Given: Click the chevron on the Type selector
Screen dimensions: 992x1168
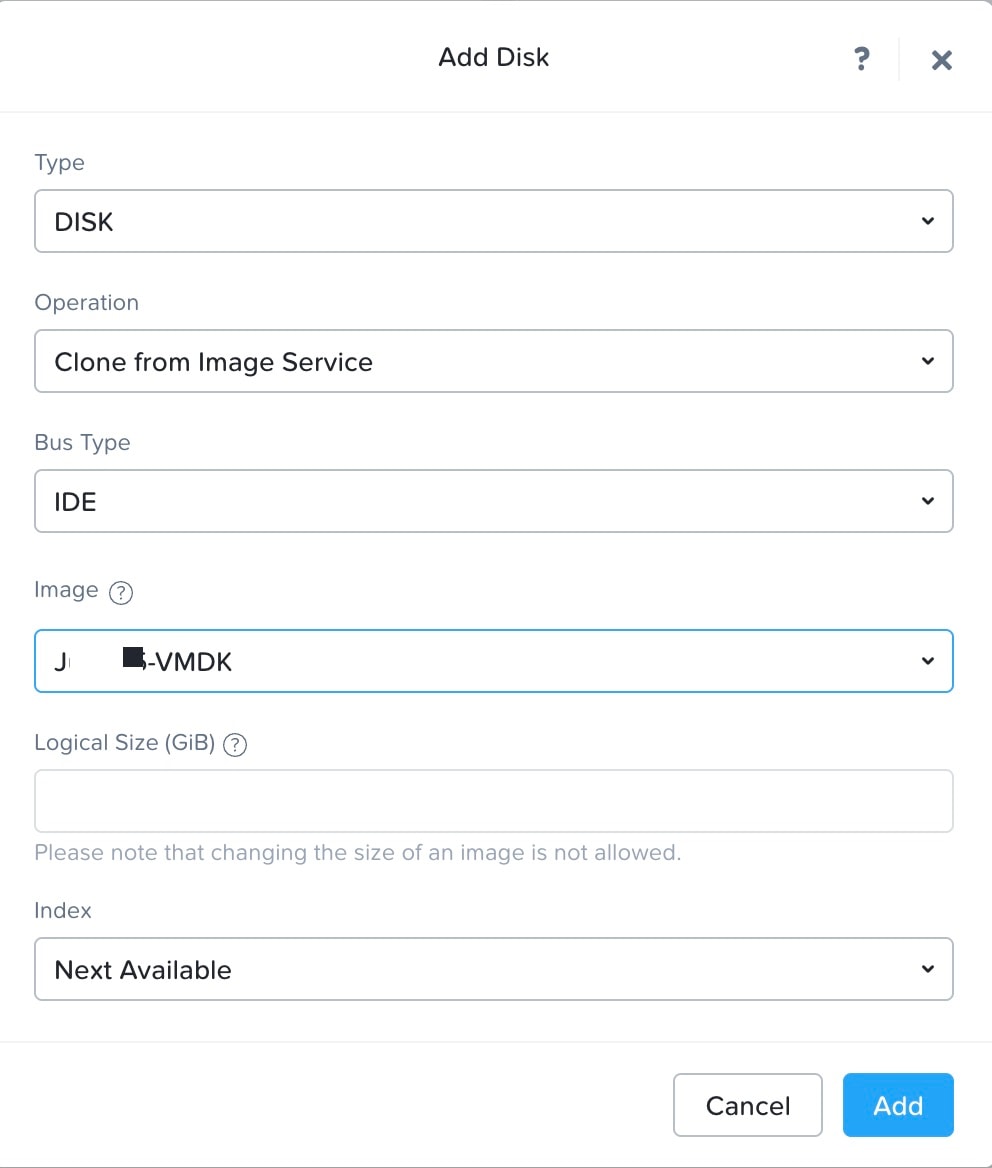Looking at the screenshot, I should pyautogui.click(x=928, y=221).
